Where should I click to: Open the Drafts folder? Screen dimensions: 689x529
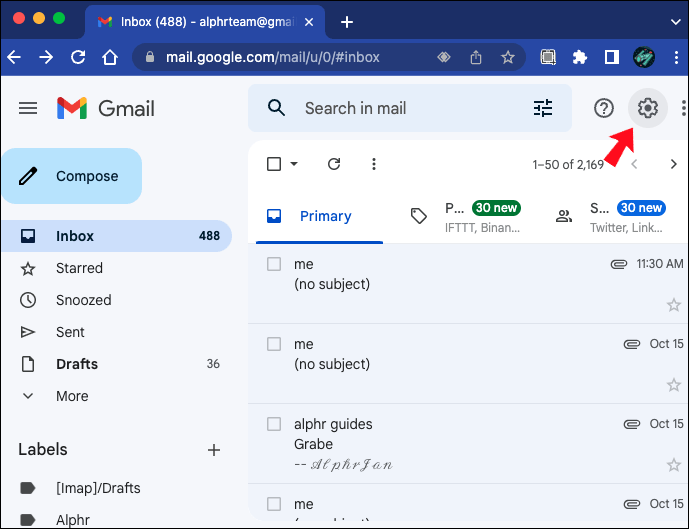pos(117,364)
